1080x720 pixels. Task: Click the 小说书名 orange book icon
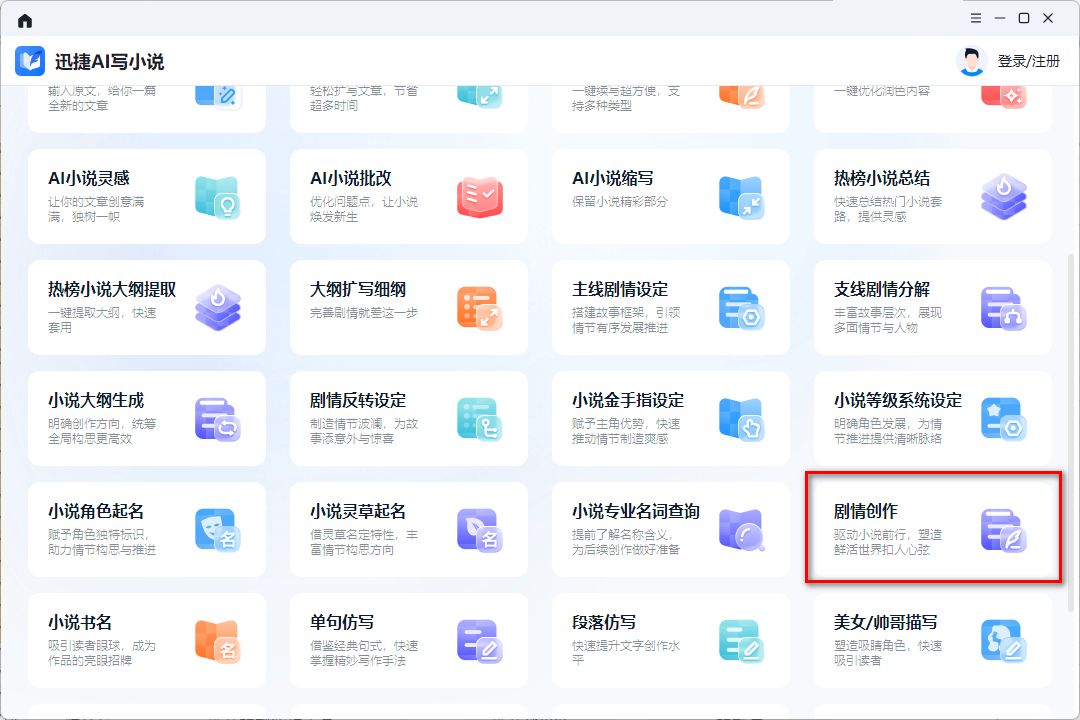(x=218, y=641)
